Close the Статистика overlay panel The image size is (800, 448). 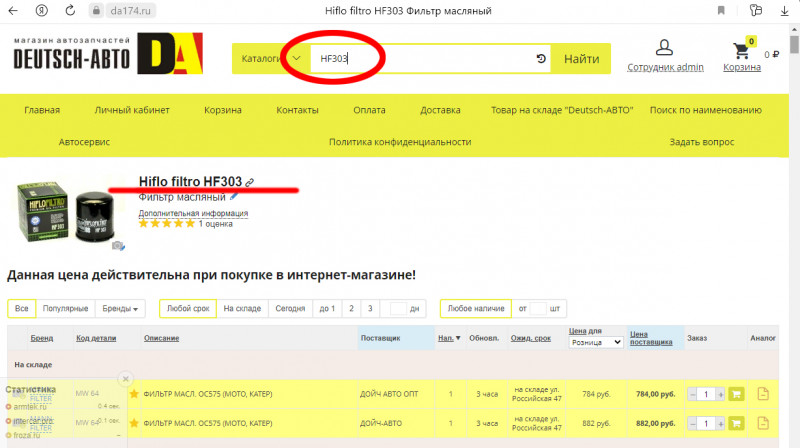pyautogui.click(x=126, y=379)
